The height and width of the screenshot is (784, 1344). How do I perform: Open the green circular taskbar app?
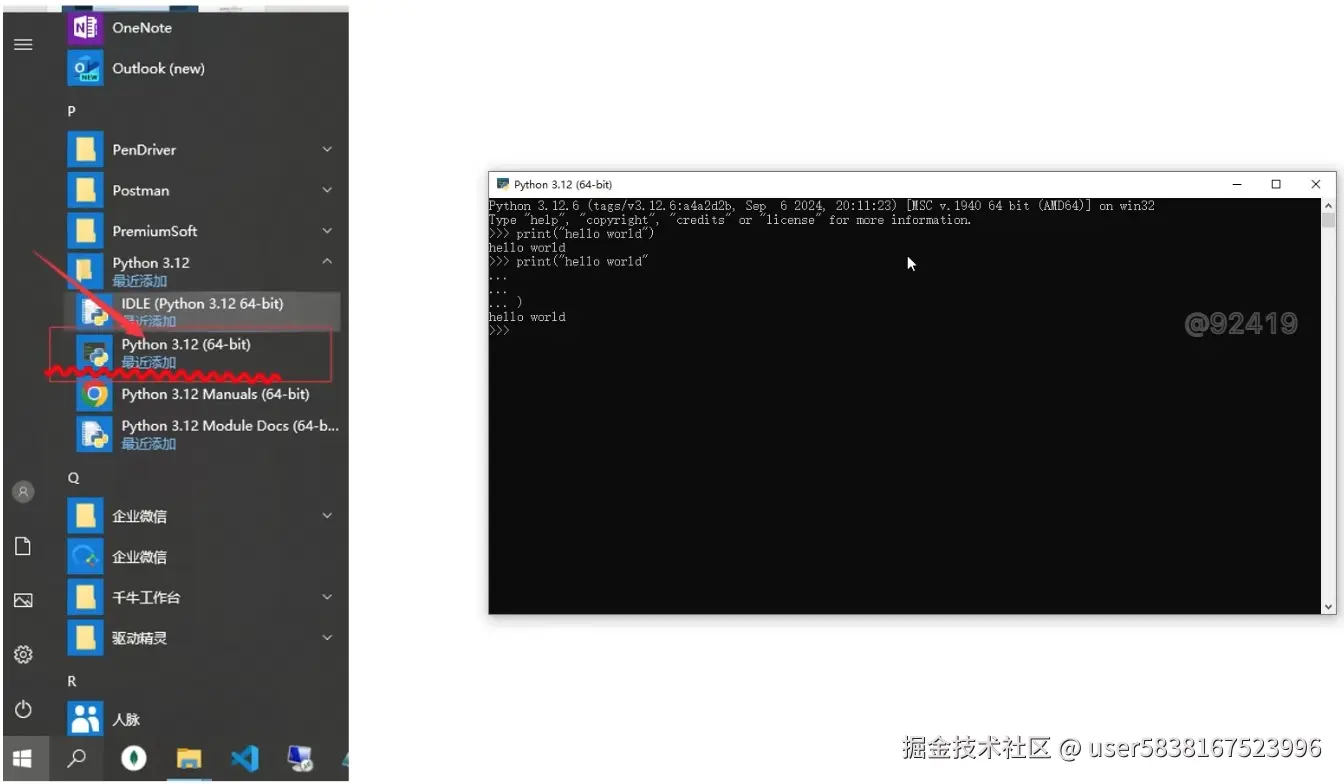coord(133,759)
